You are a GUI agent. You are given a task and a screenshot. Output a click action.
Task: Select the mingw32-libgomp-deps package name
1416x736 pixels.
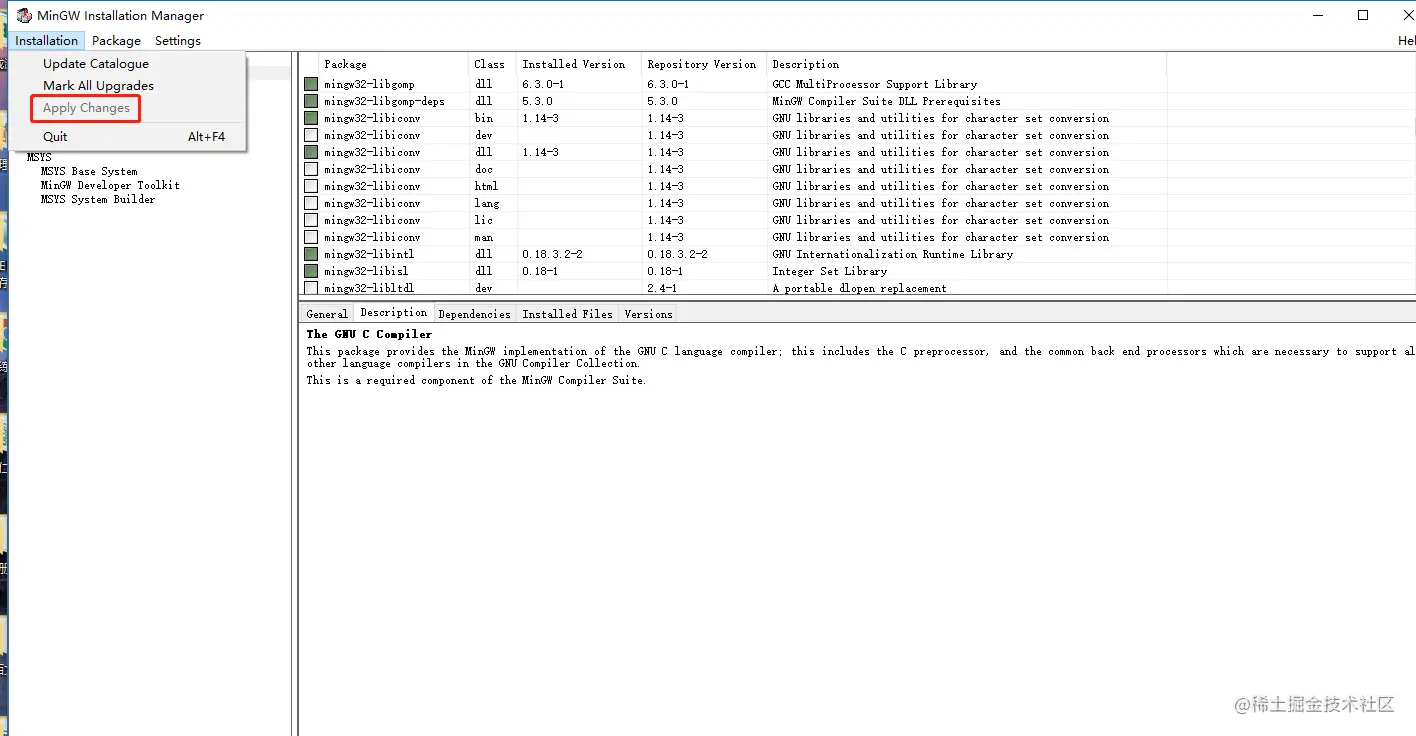click(385, 101)
